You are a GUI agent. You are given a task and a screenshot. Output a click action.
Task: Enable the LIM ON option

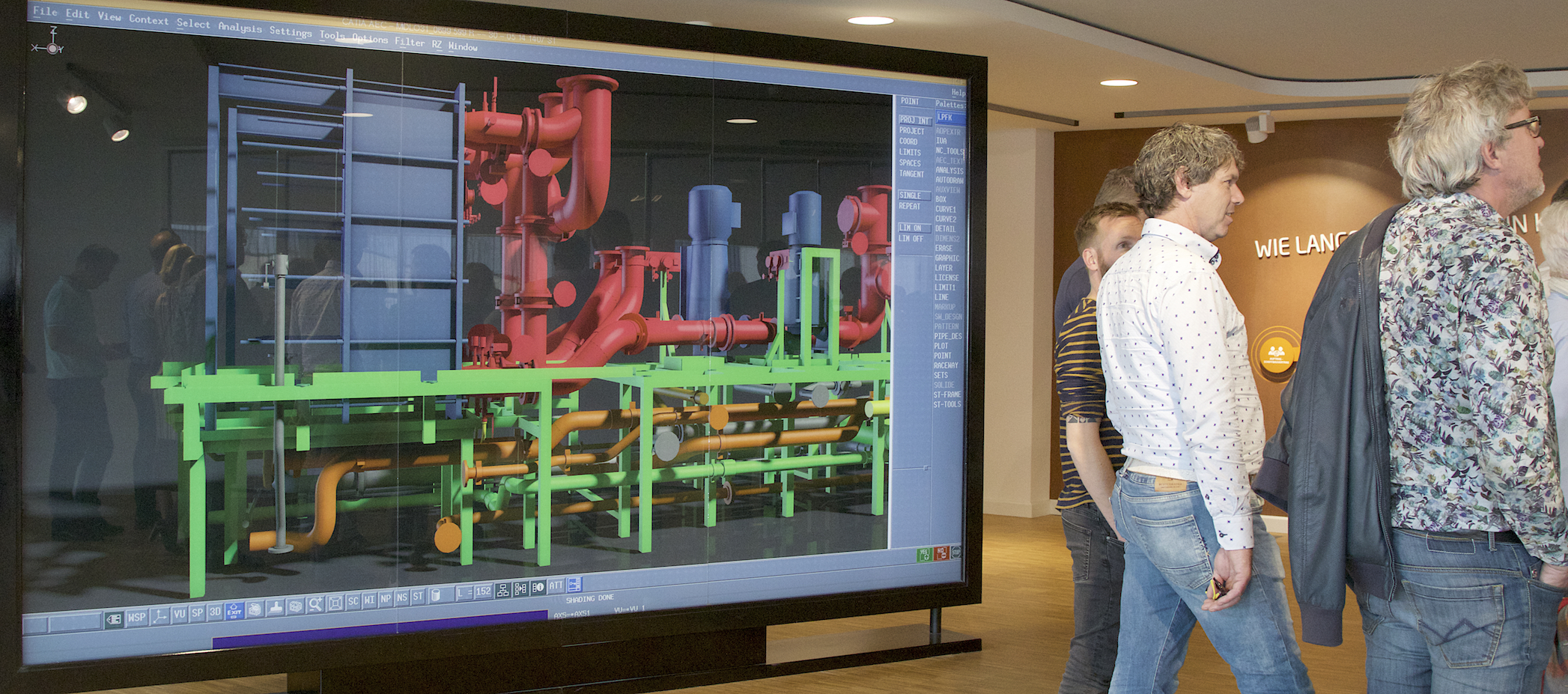coord(914,228)
